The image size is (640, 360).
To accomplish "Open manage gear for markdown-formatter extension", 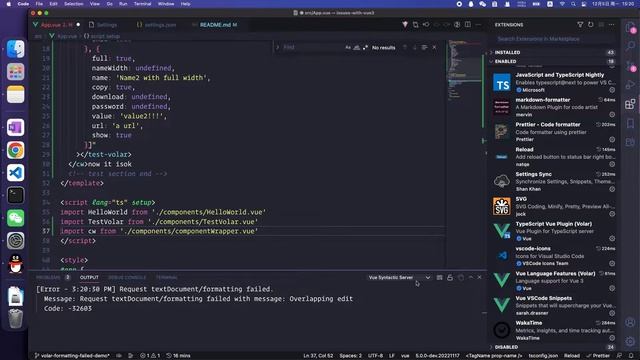I will [612, 115].
